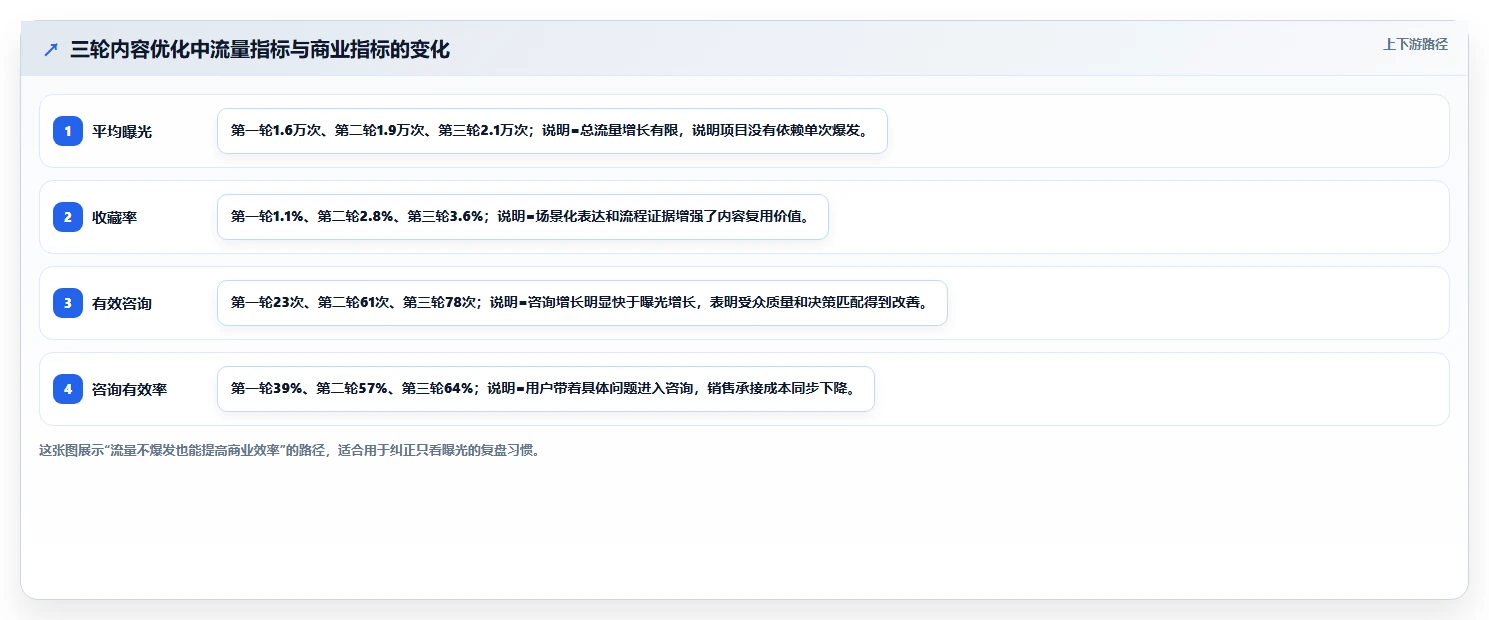Click the box starting 第一轮1.1%
This screenshot has height=620, width=1489.
[523, 217]
